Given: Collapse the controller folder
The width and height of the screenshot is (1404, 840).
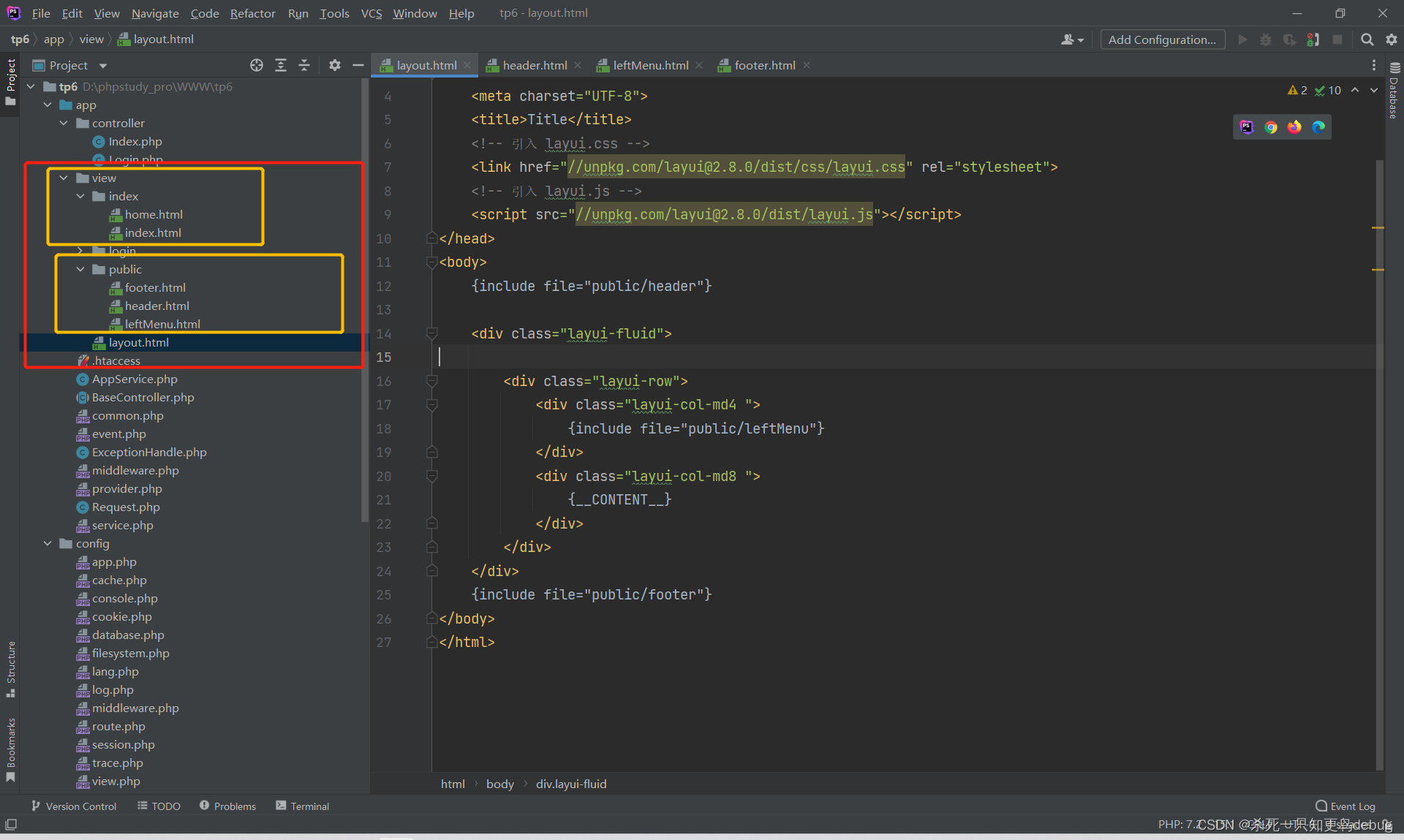Looking at the screenshot, I should (x=64, y=123).
